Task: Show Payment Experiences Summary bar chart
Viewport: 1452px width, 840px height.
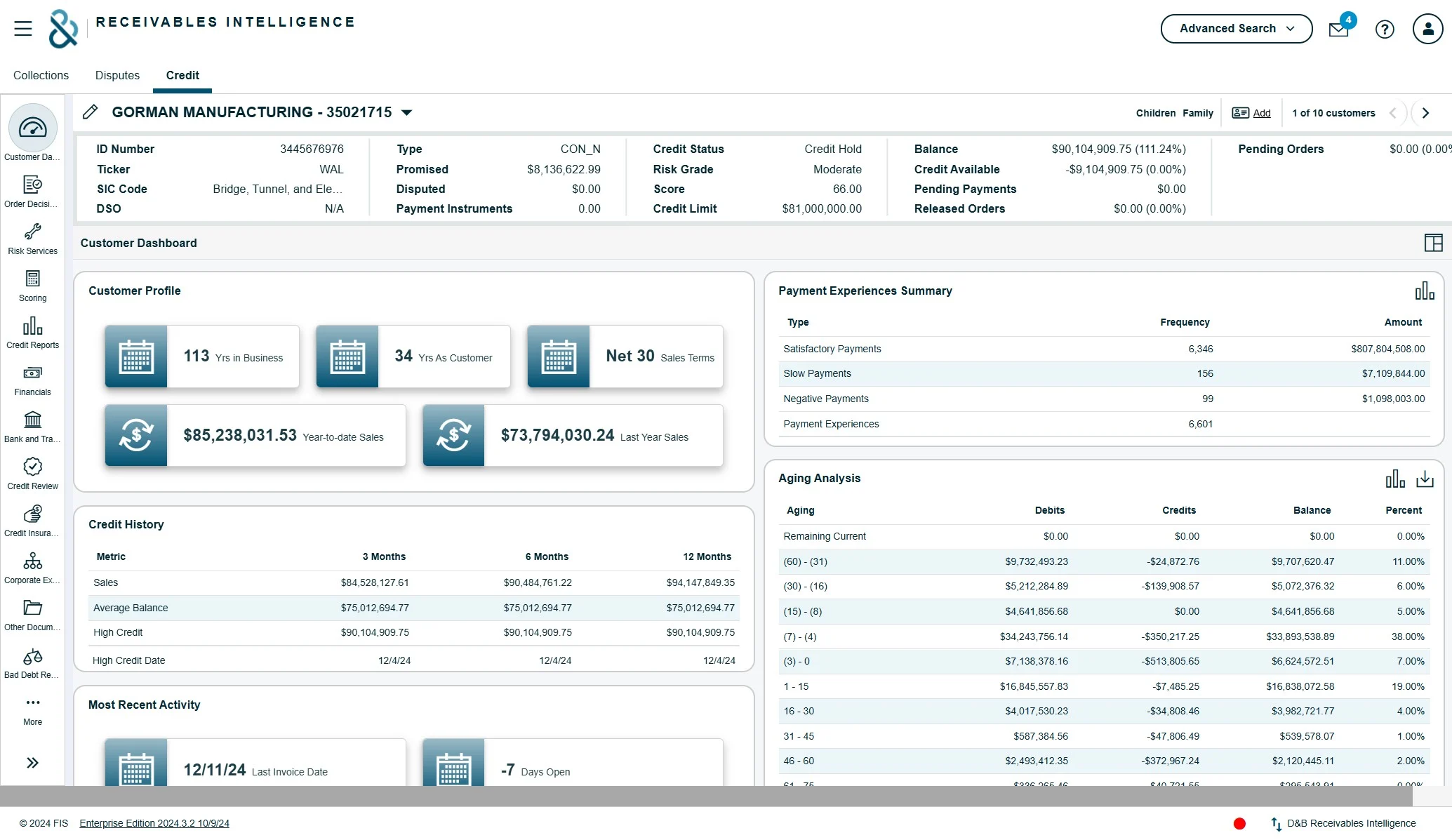Action: [x=1424, y=291]
